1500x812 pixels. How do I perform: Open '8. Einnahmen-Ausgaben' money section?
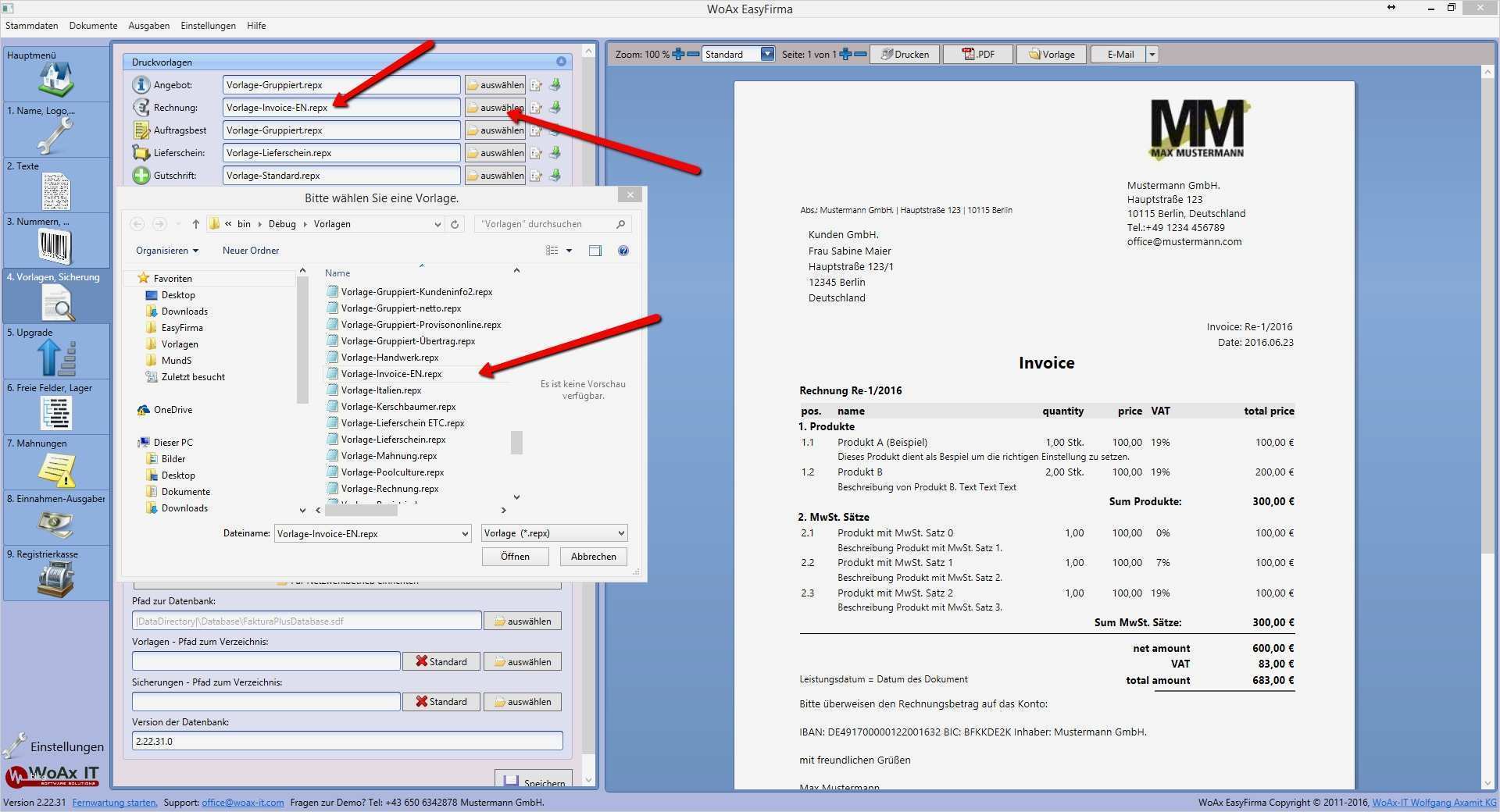[x=56, y=518]
